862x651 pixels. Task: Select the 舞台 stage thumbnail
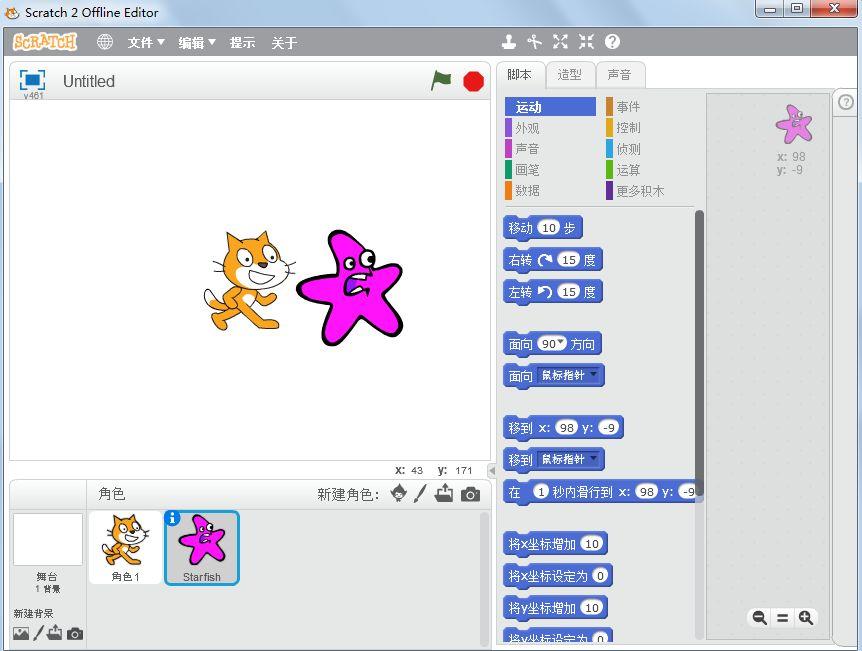click(x=48, y=539)
